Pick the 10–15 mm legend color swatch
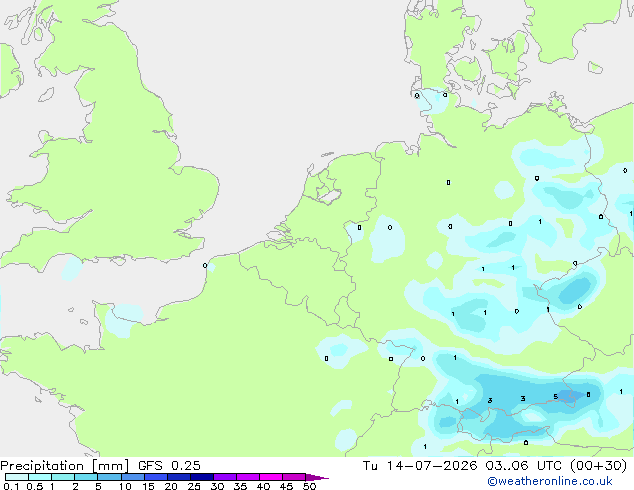Image resolution: width=634 pixels, height=490 pixels. pyautogui.click(x=132, y=477)
